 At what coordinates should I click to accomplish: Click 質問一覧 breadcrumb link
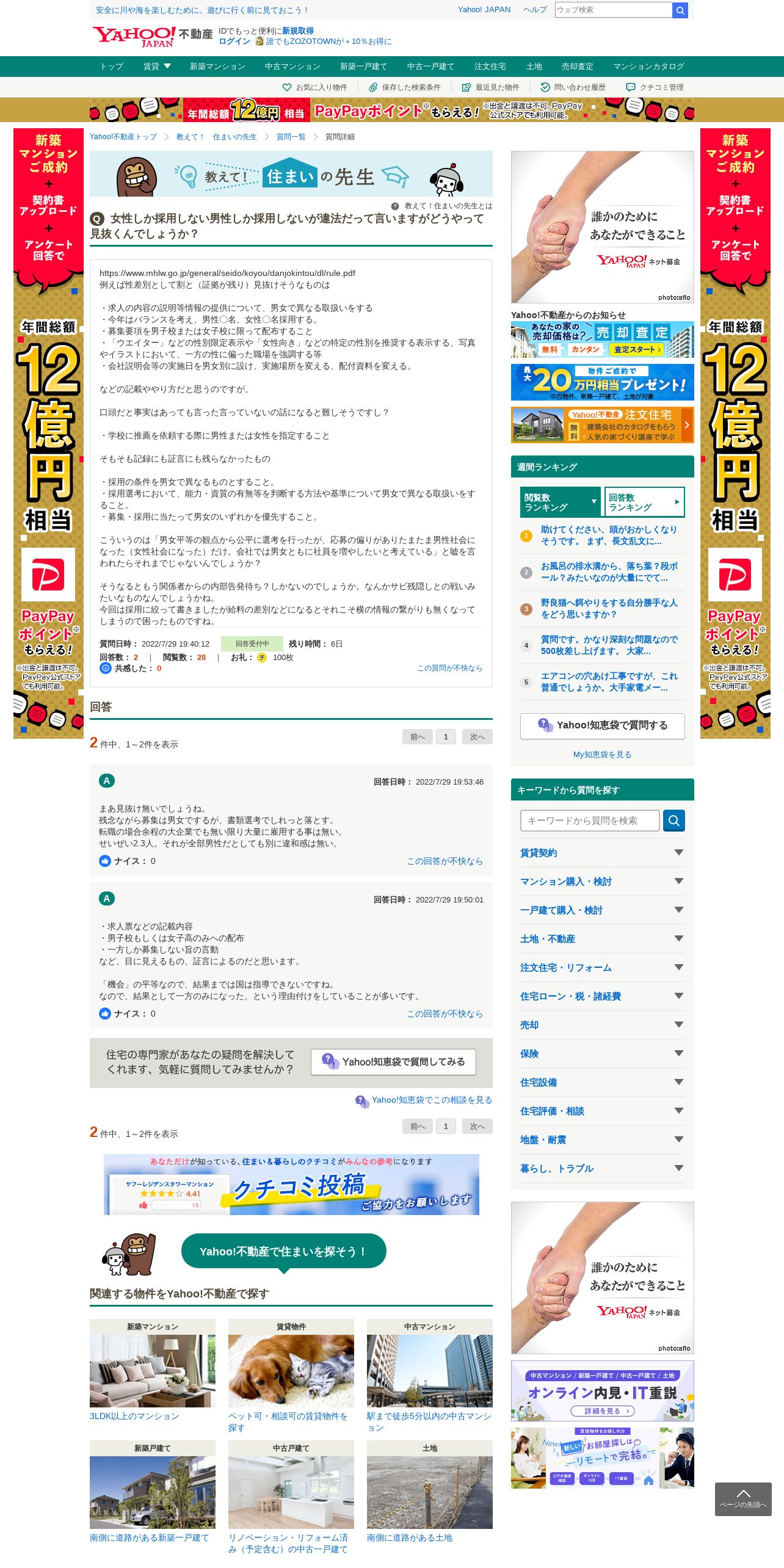tap(291, 137)
